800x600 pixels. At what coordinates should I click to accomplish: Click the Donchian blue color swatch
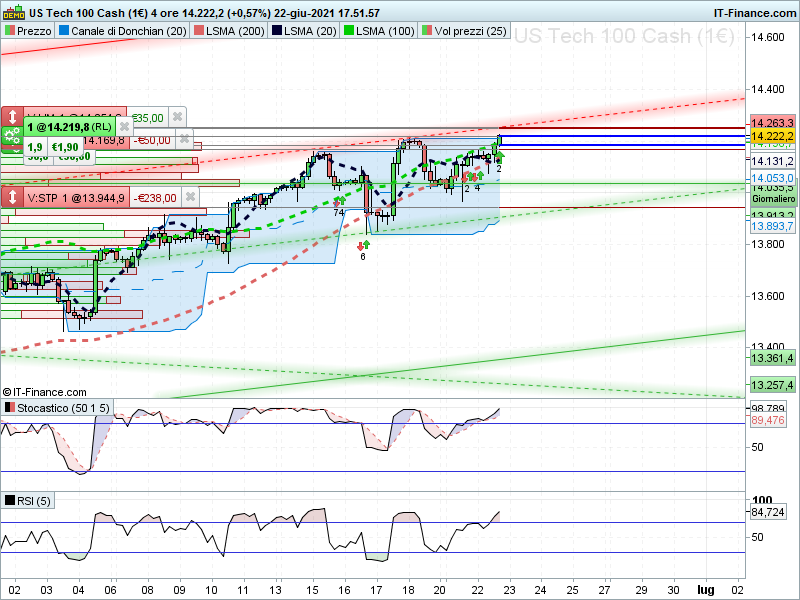(64, 31)
